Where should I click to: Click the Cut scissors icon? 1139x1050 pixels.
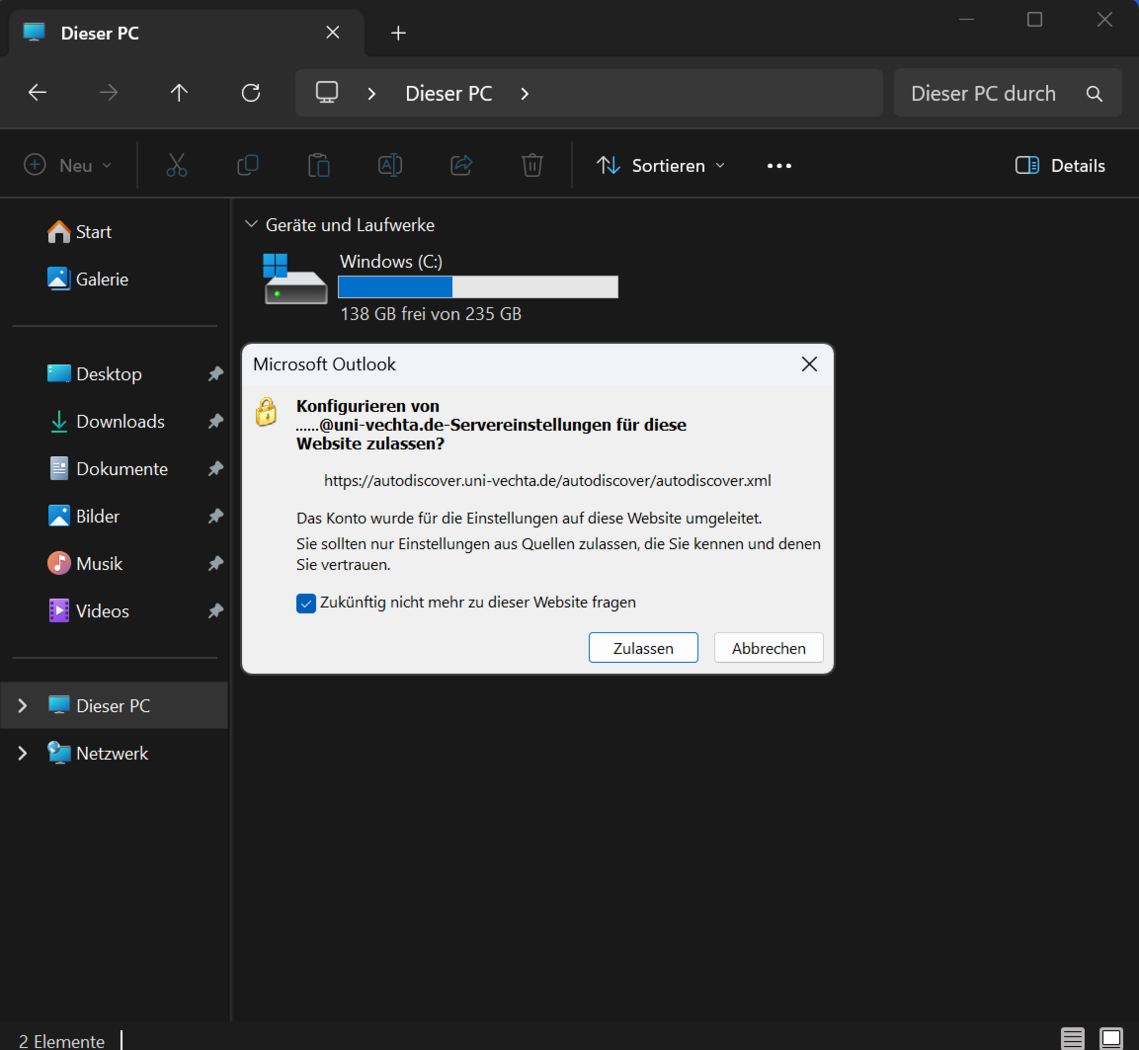point(177,166)
